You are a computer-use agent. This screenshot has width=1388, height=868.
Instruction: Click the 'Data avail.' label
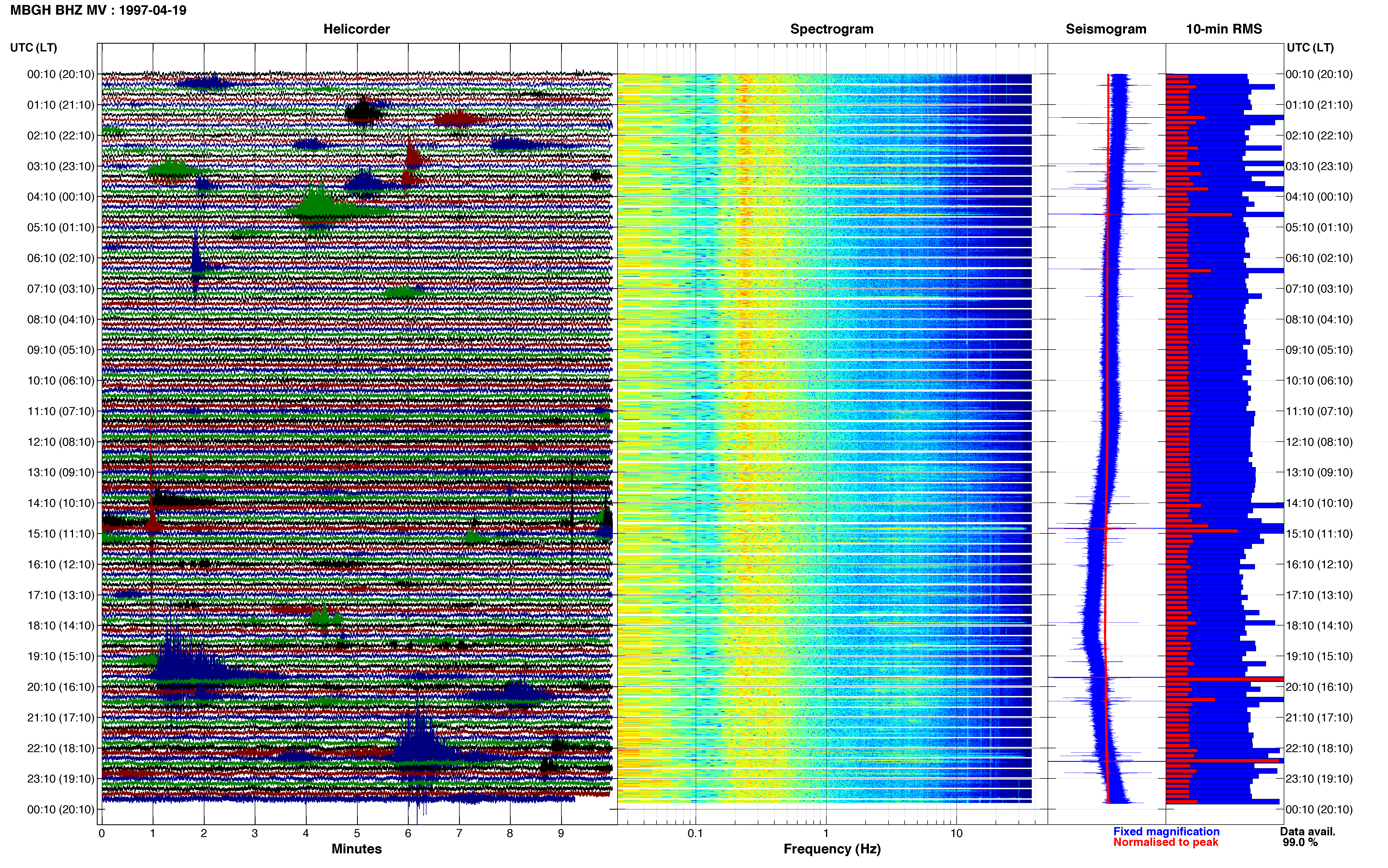pos(1308,832)
